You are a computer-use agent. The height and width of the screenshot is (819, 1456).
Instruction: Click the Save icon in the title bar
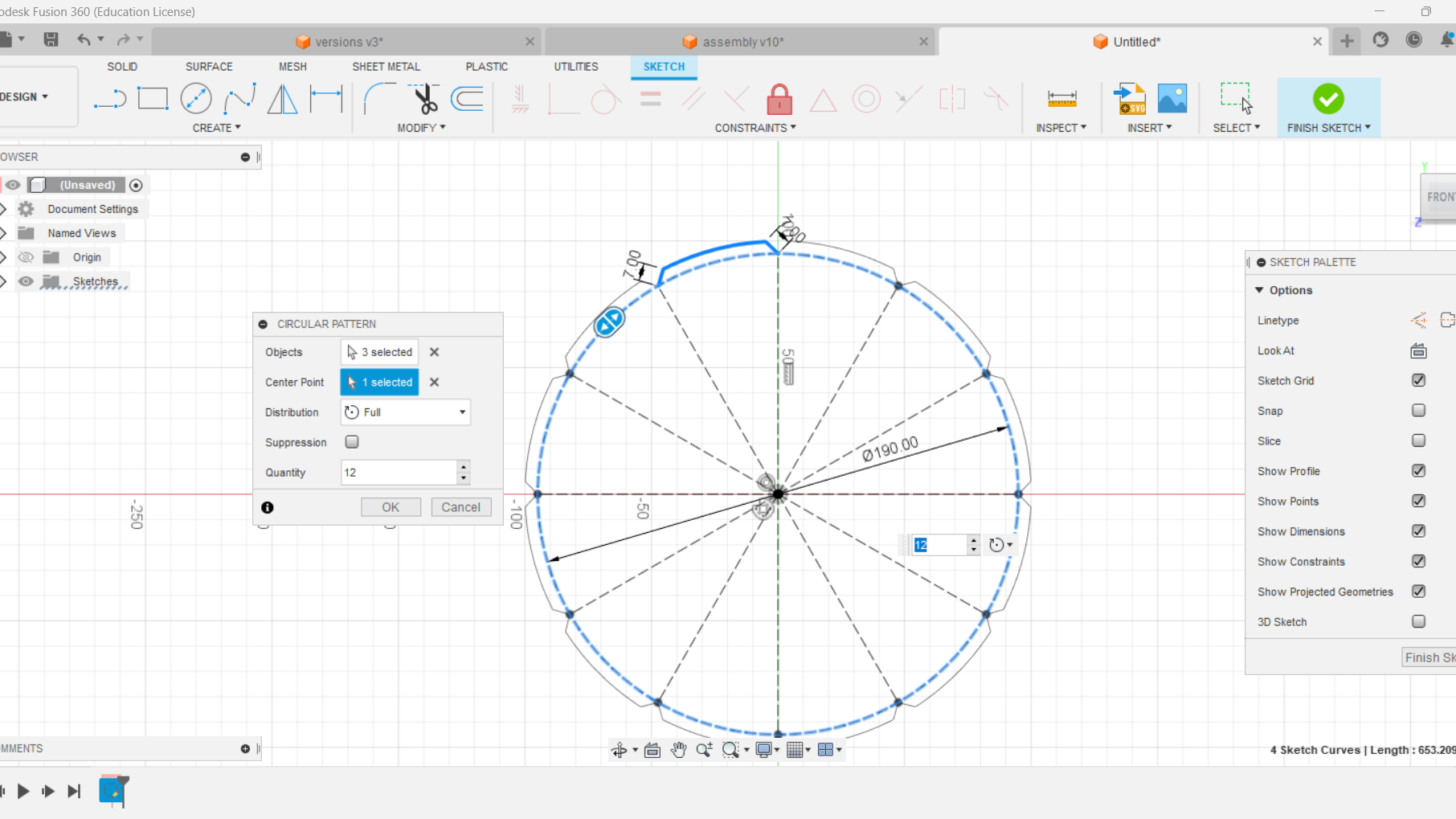(x=51, y=39)
